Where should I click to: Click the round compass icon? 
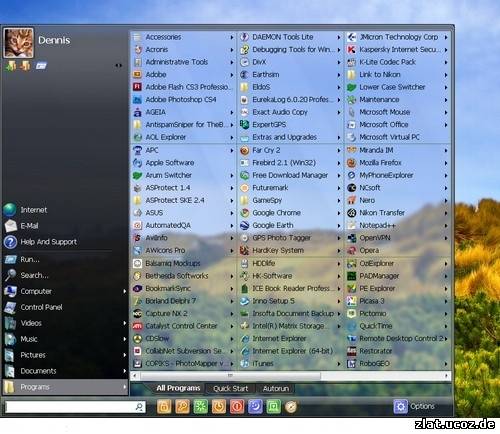(x=291, y=407)
